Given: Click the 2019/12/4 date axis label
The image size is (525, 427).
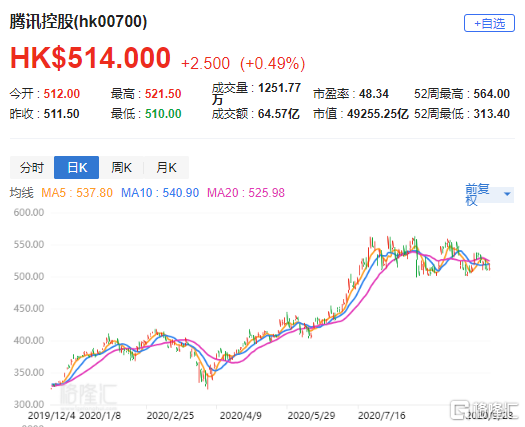Looking at the screenshot, I should pos(52,416).
